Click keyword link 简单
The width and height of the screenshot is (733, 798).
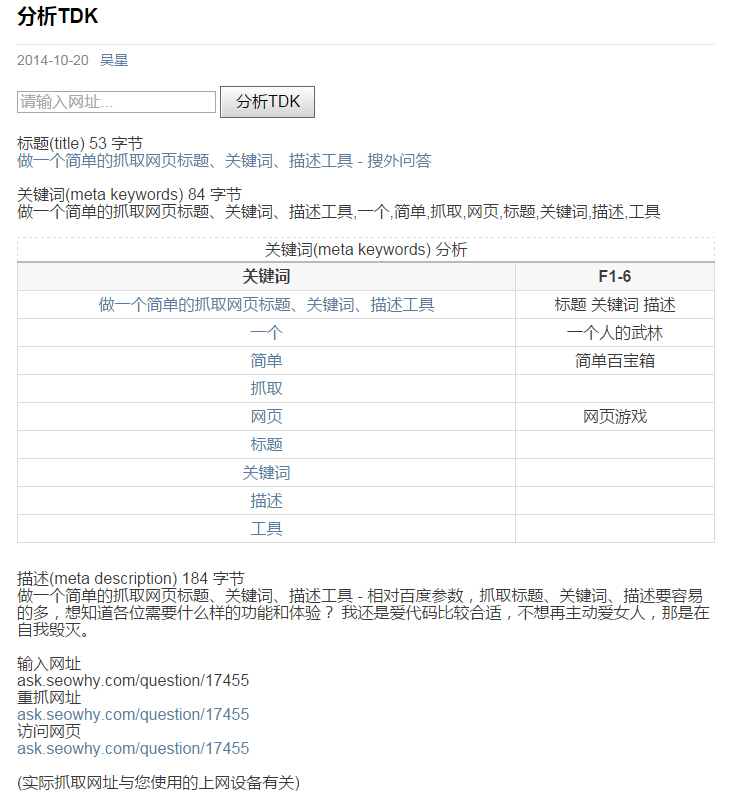[266, 361]
